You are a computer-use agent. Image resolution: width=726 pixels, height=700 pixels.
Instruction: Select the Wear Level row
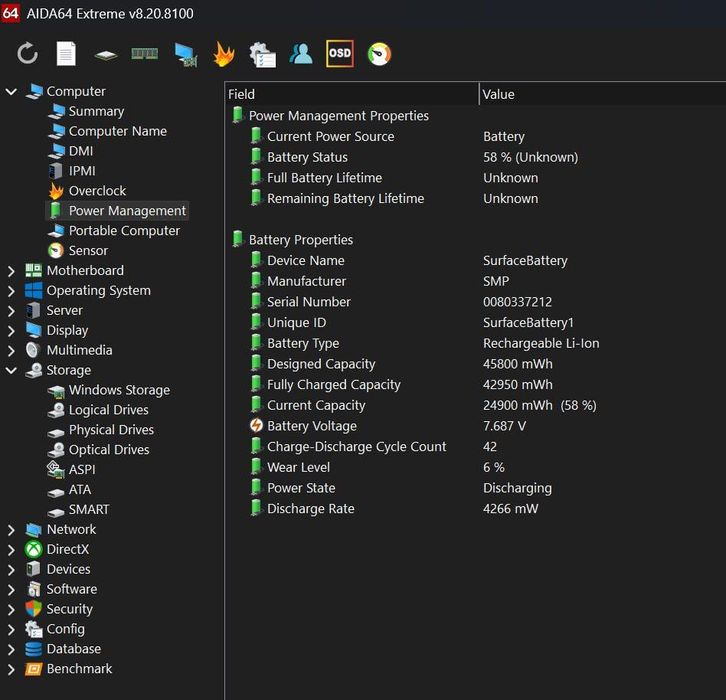(x=300, y=468)
